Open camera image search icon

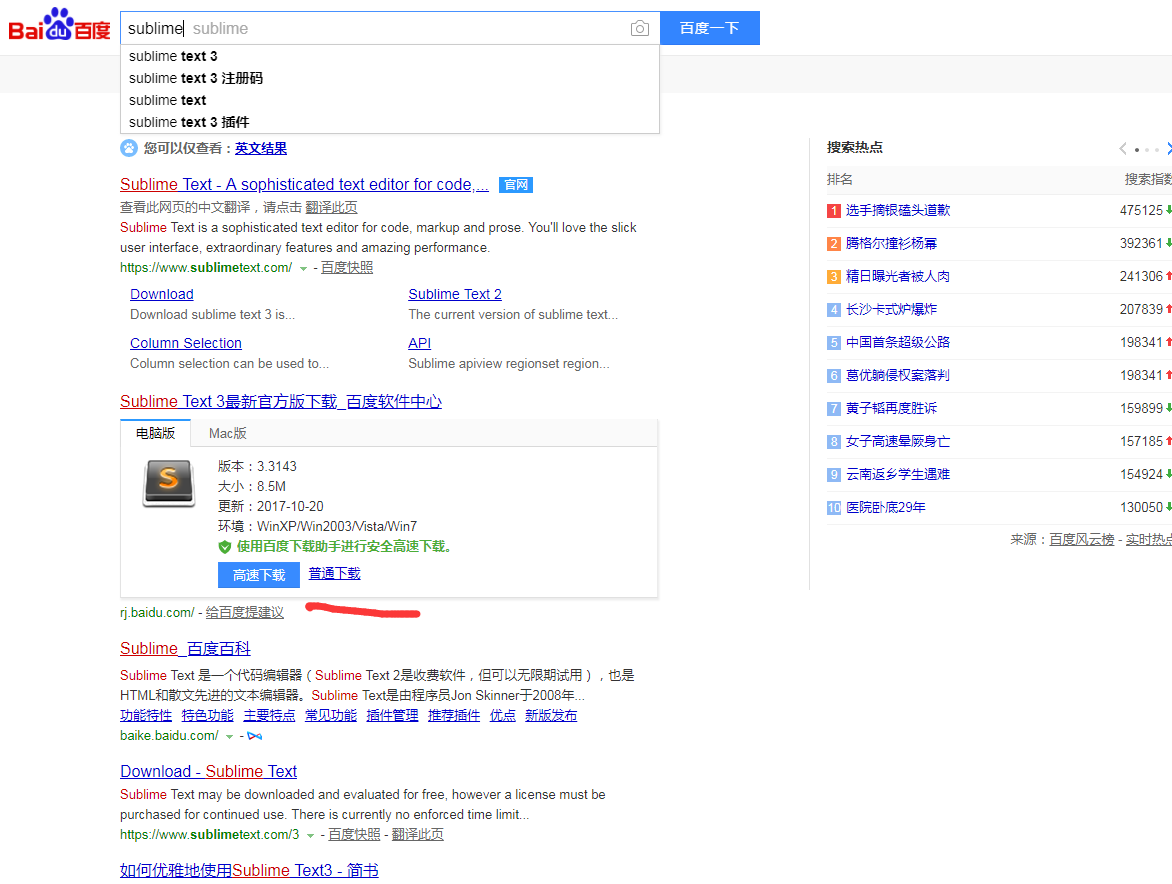point(639,28)
